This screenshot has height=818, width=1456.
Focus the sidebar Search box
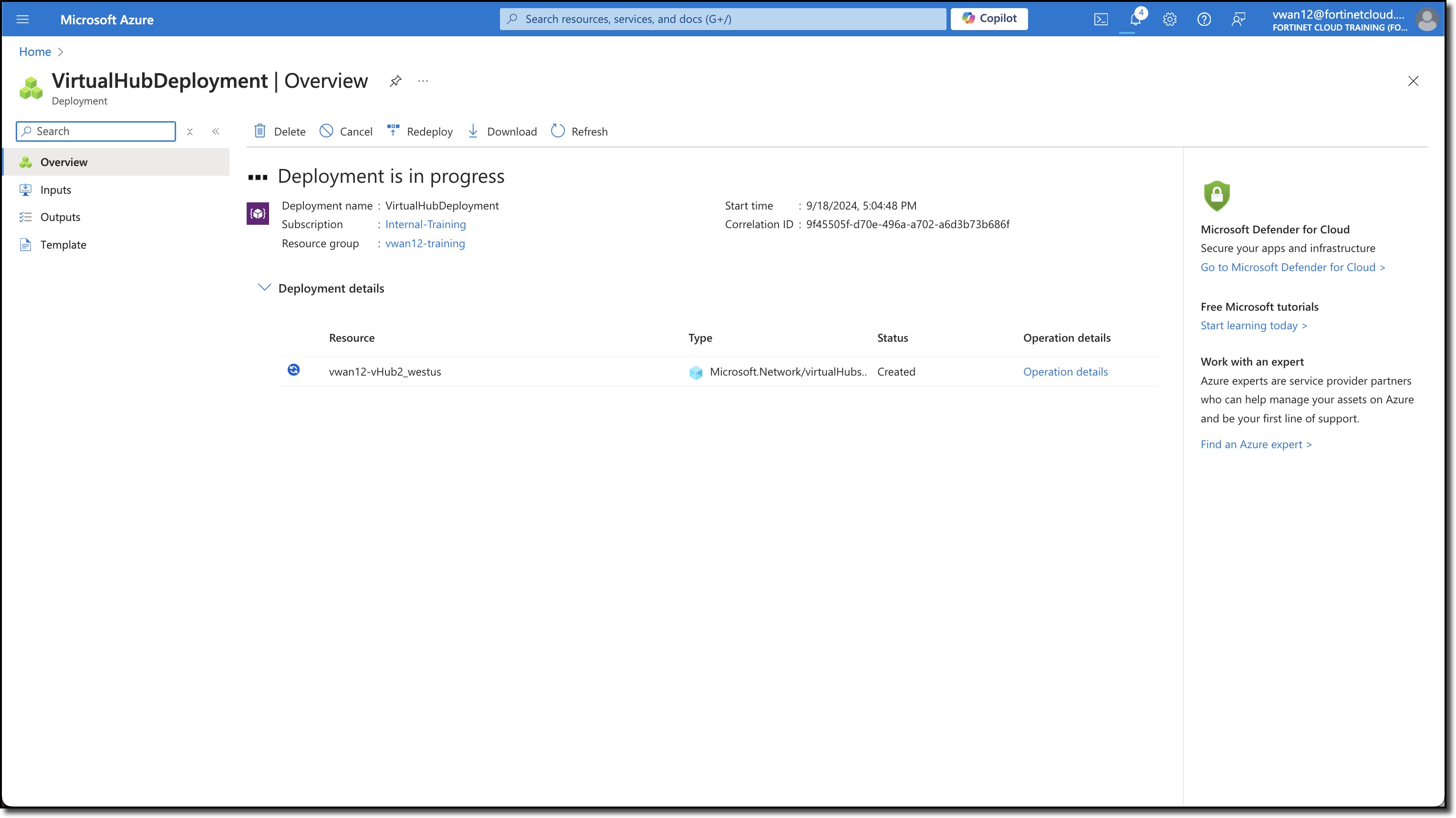coord(96,131)
